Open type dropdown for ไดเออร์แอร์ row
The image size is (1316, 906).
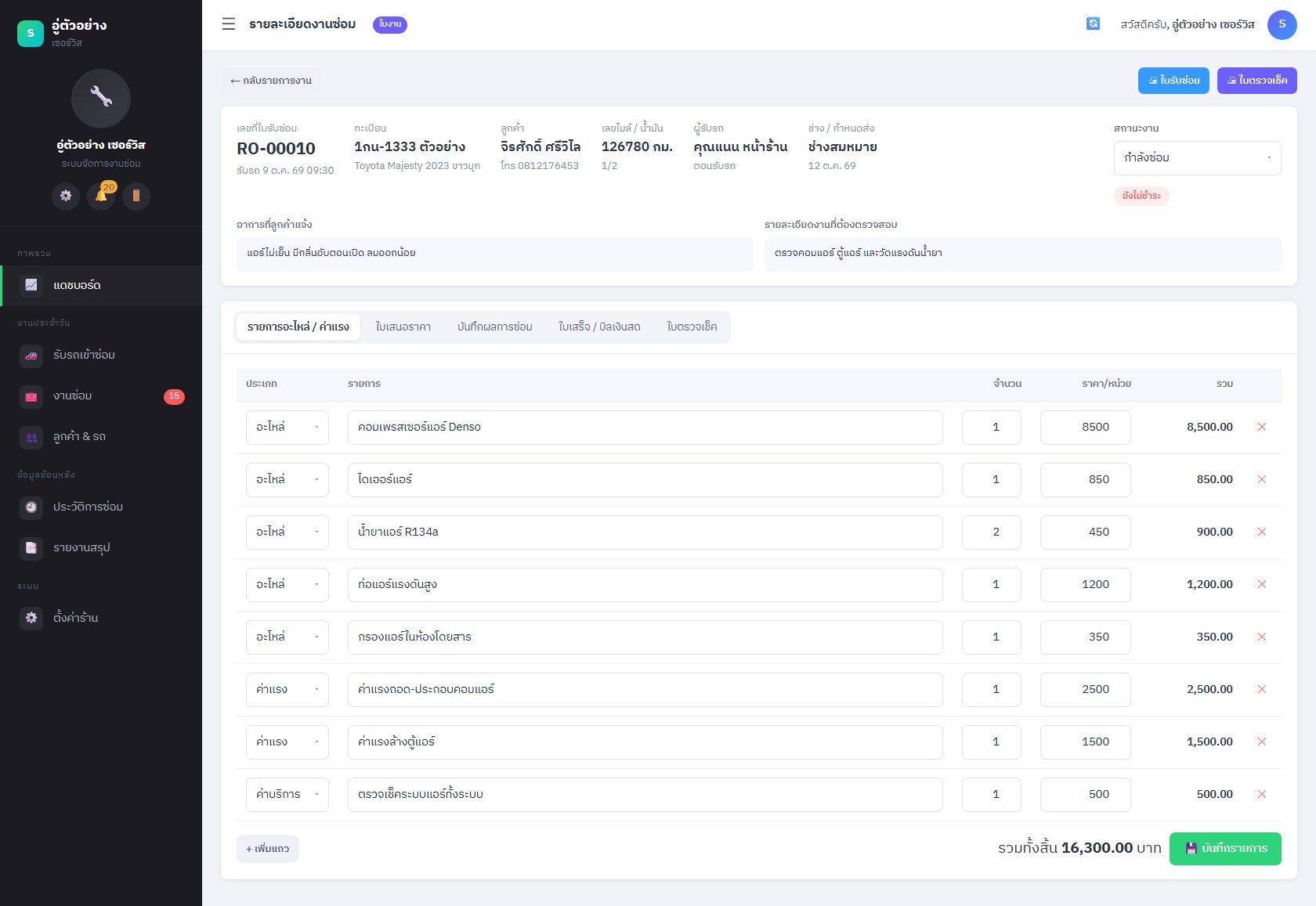point(287,480)
